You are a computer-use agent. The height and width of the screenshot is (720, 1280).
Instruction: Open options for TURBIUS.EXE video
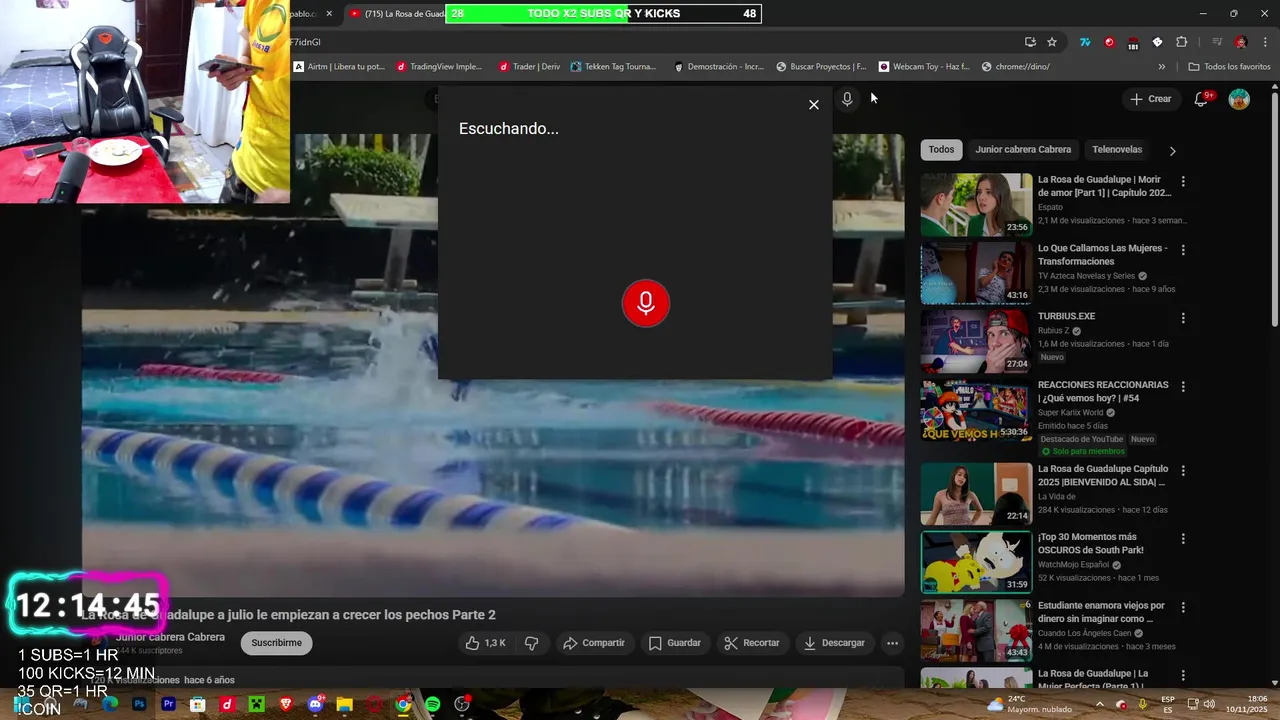1183,318
